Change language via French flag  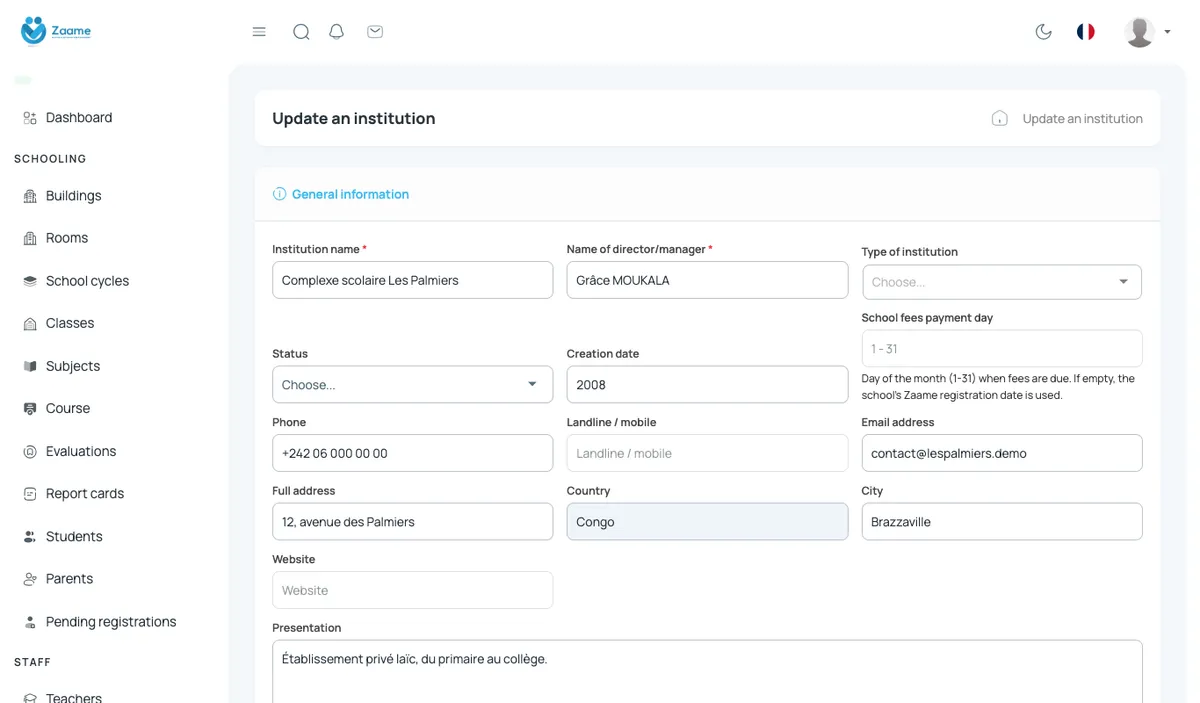click(1085, 32)
